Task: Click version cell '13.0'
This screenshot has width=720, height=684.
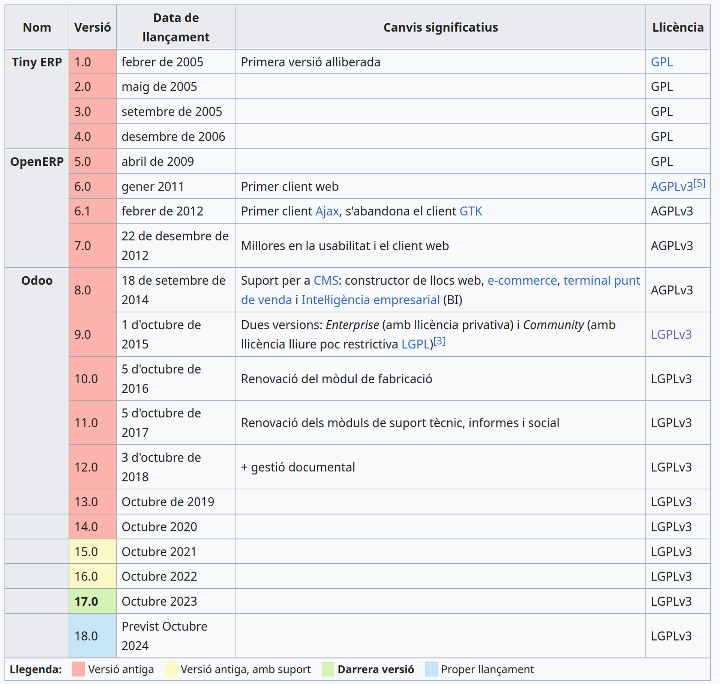Action: coord(93,502)
